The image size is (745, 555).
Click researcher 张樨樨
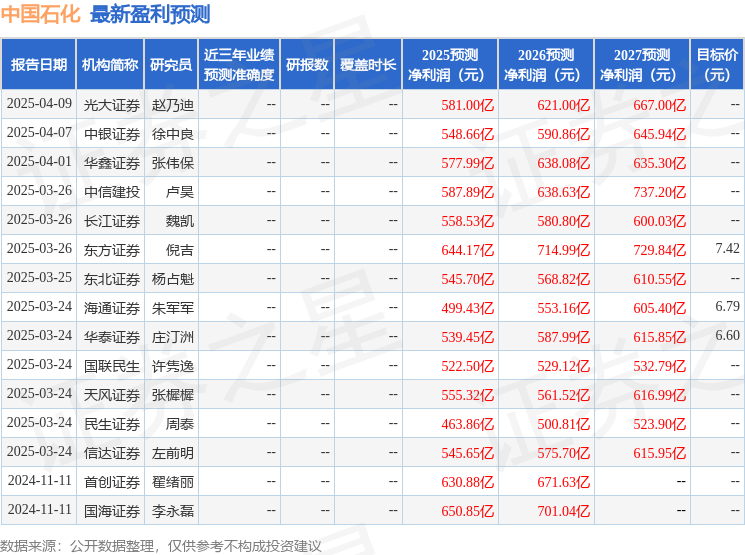pos(172,395)
